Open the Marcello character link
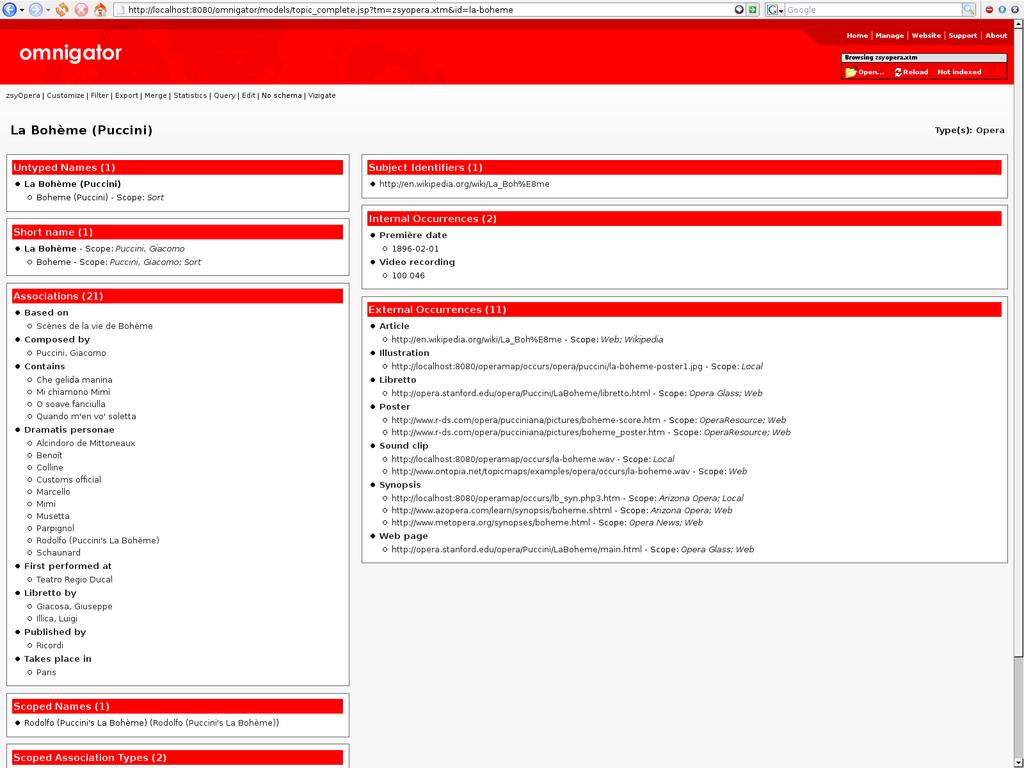1024x768 pixels. 53,492
